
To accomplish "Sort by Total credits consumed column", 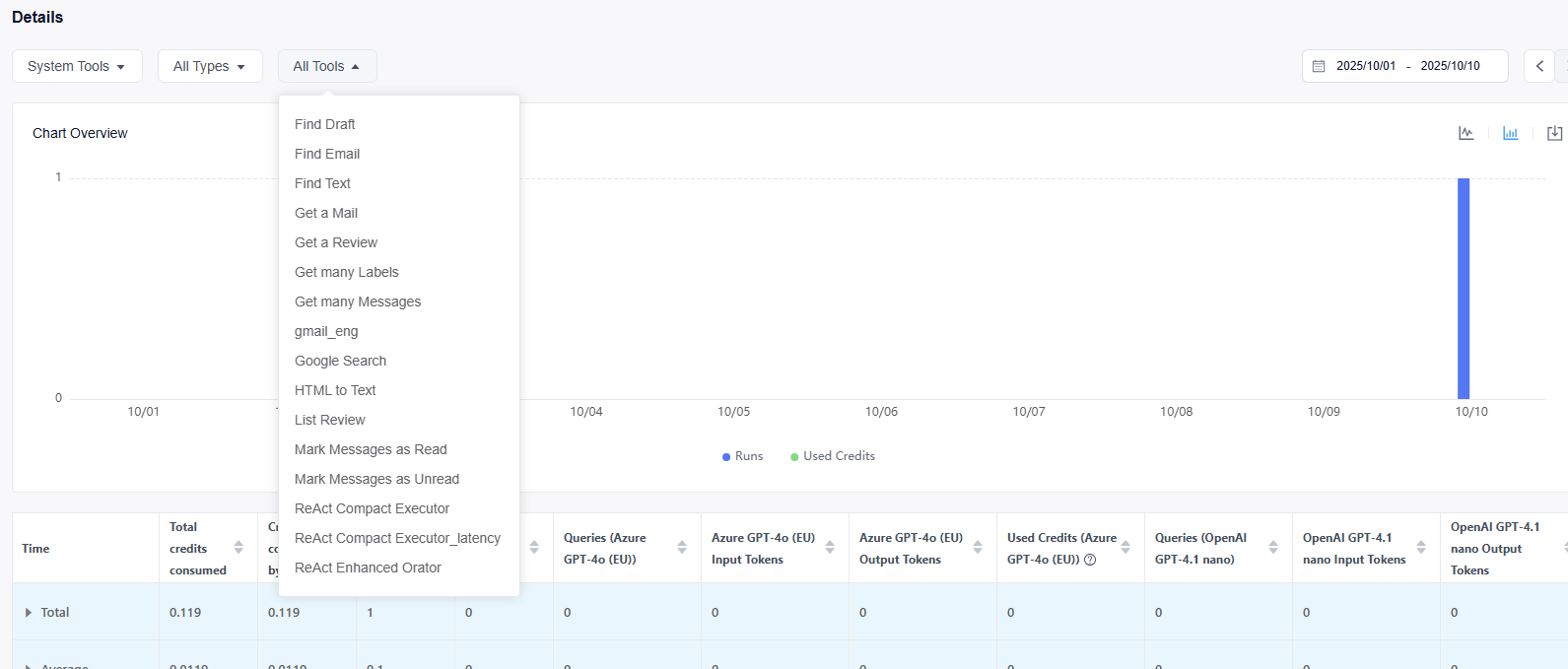I will pyautogui.click(x=239, y=548).
